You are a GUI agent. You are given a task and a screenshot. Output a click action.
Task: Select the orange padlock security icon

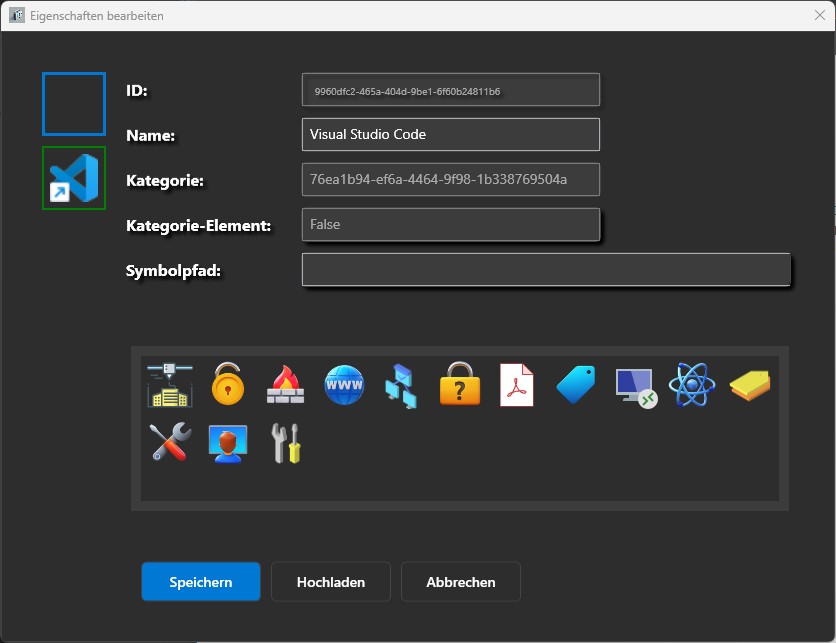click(x=228, y=384)
